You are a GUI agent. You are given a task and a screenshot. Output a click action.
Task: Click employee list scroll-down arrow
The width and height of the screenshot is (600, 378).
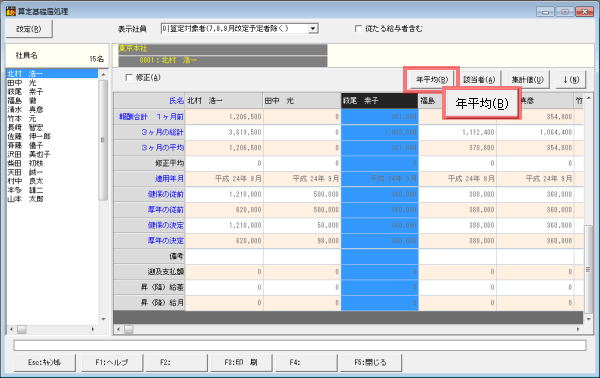tap(103, 319)
